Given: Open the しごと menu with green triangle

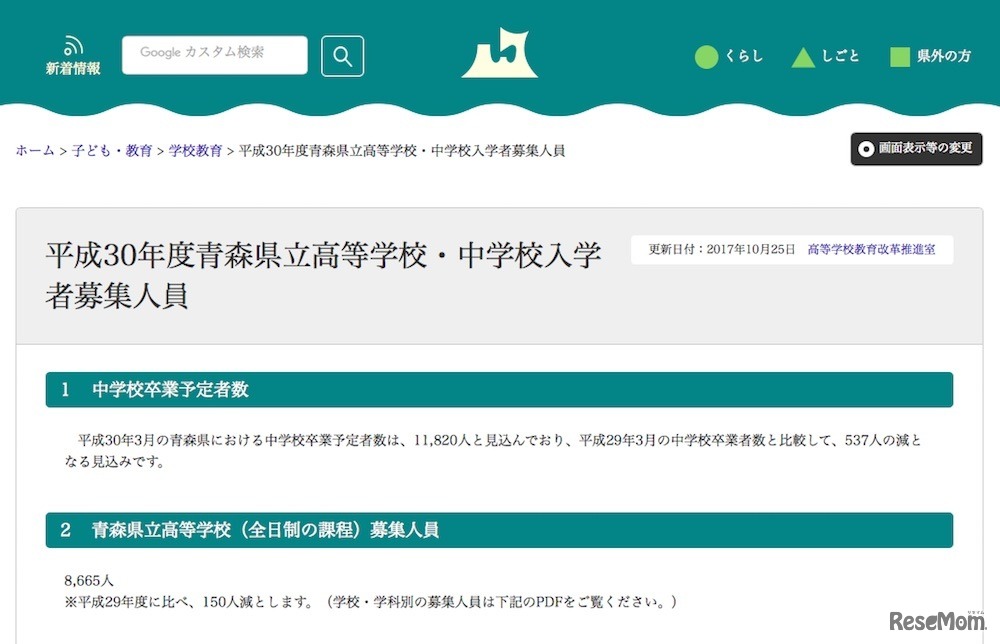Looking at the screenshot, I should point(825,57).
